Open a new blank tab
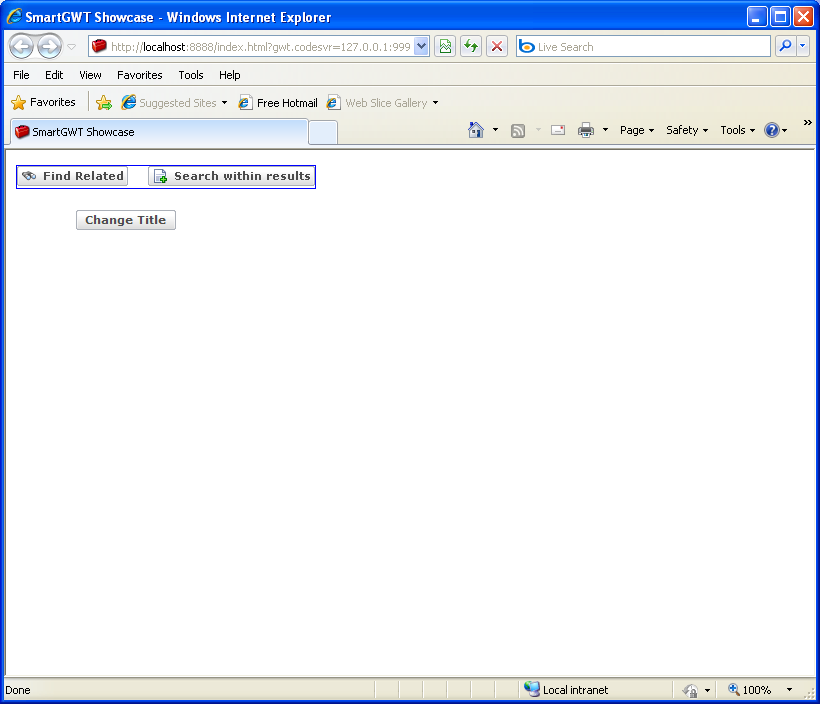The image size is (820, 704). tap(323, 132)
